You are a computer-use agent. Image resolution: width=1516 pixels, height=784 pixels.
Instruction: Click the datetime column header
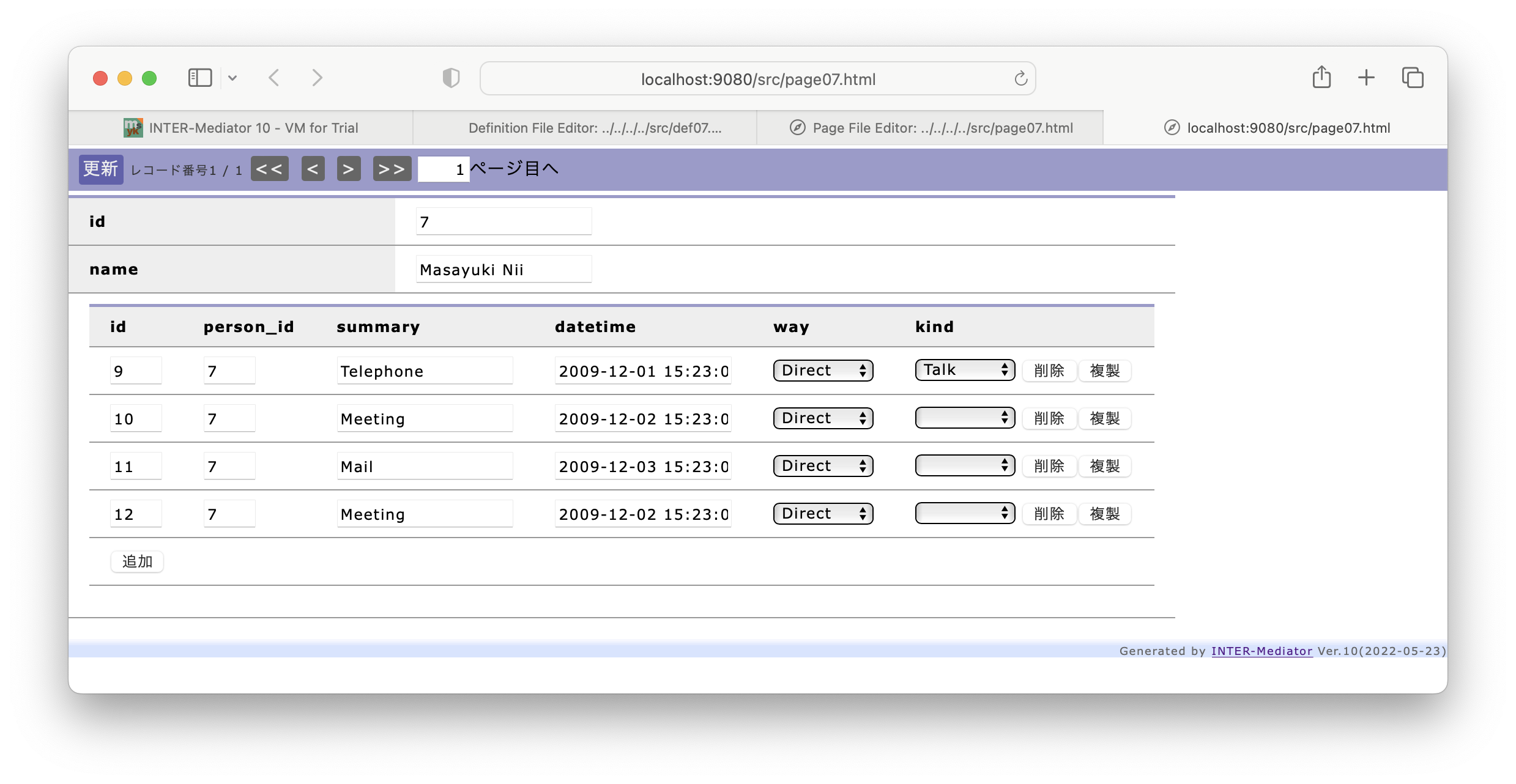point(595,327)
